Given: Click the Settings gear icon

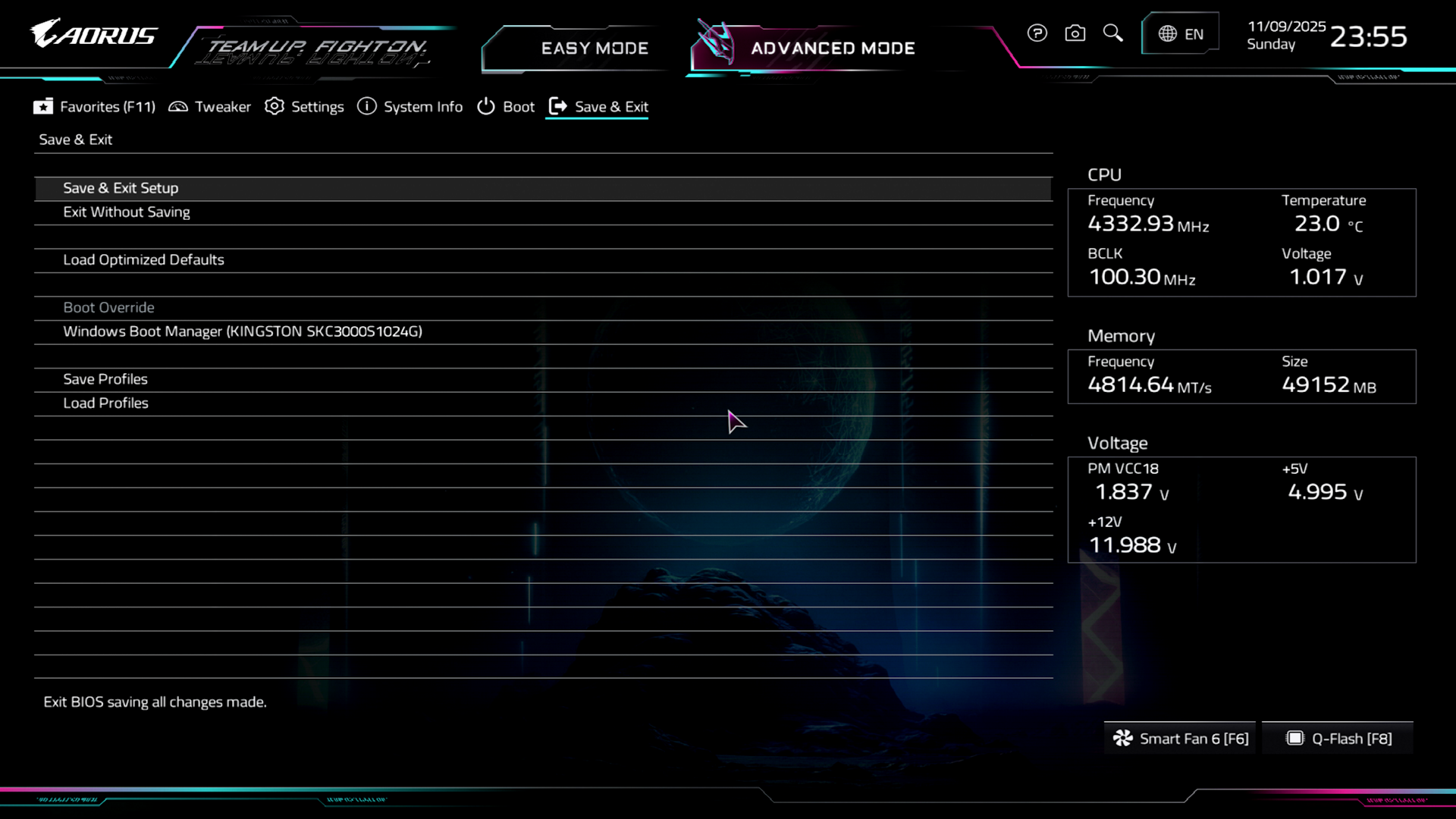Looking at the screenshot, I should [275, 107].
